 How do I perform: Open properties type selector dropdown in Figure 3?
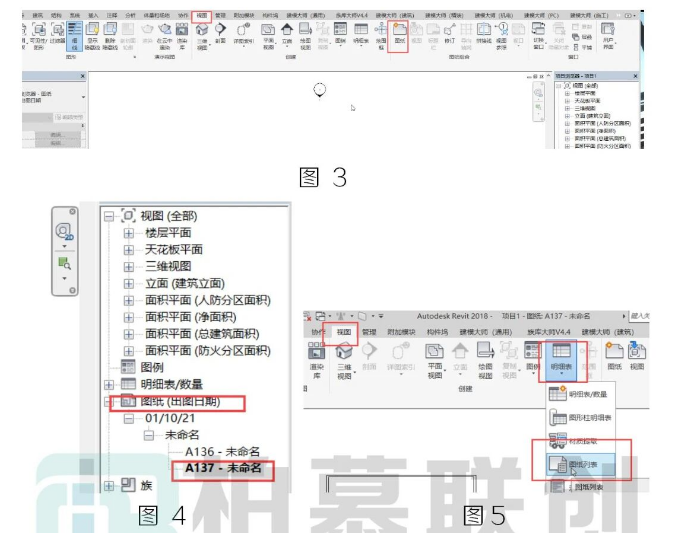[x=83, y=97]
